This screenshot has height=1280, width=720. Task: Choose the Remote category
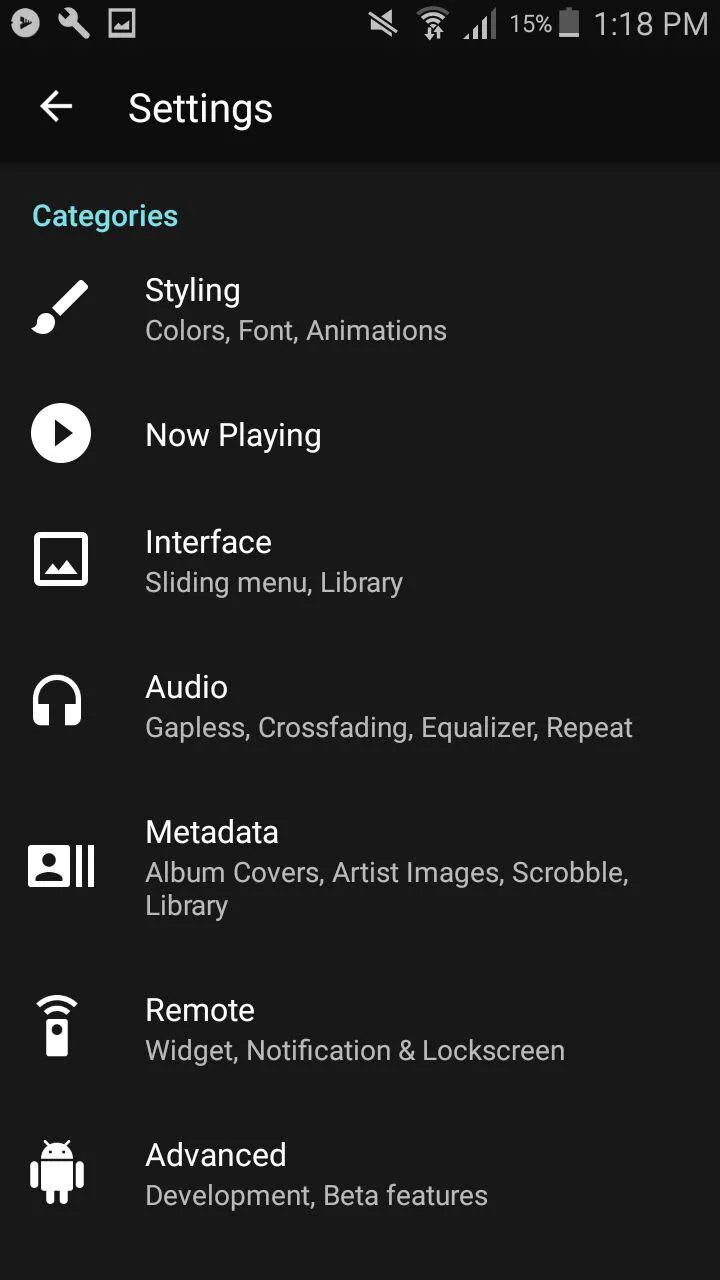(x=360, y=1029)
